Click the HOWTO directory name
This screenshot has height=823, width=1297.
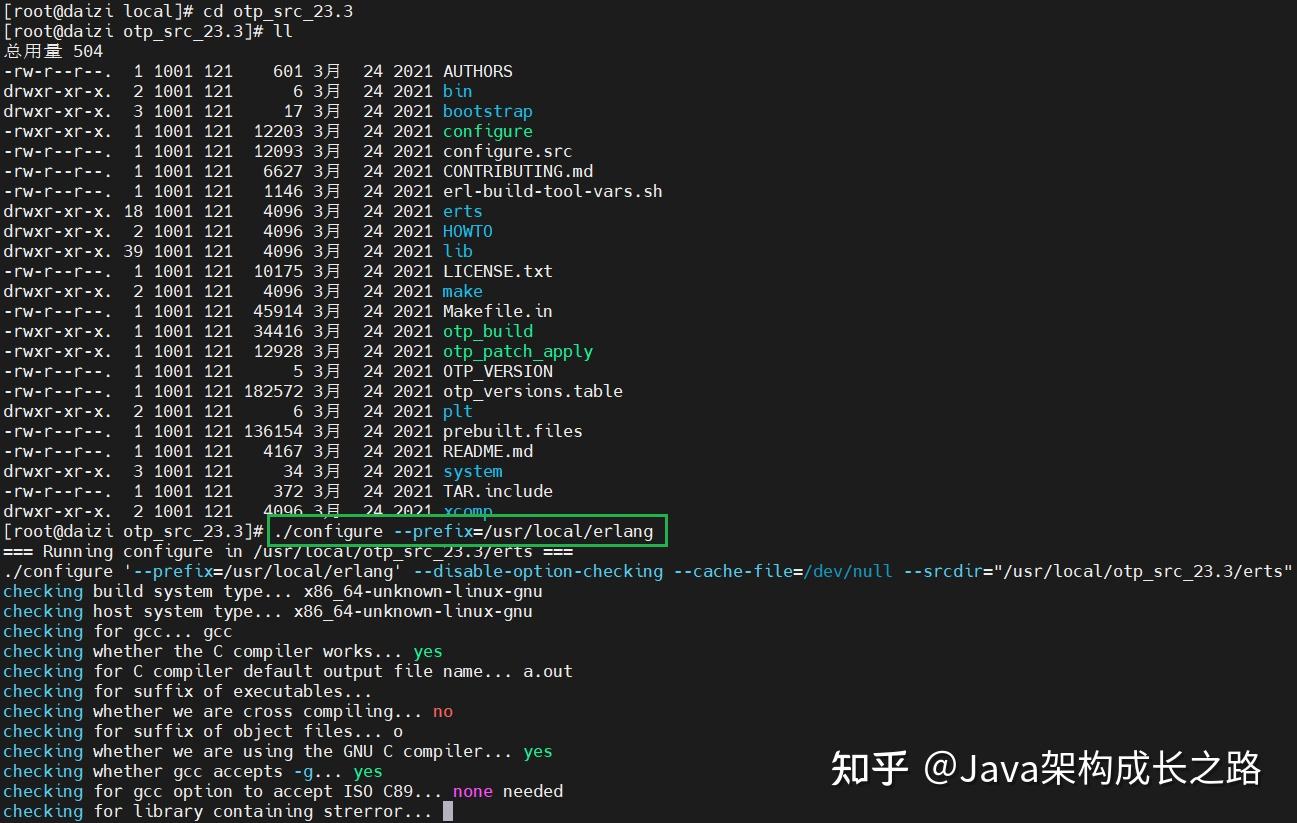pyautogui.click(x=468, y=231)
